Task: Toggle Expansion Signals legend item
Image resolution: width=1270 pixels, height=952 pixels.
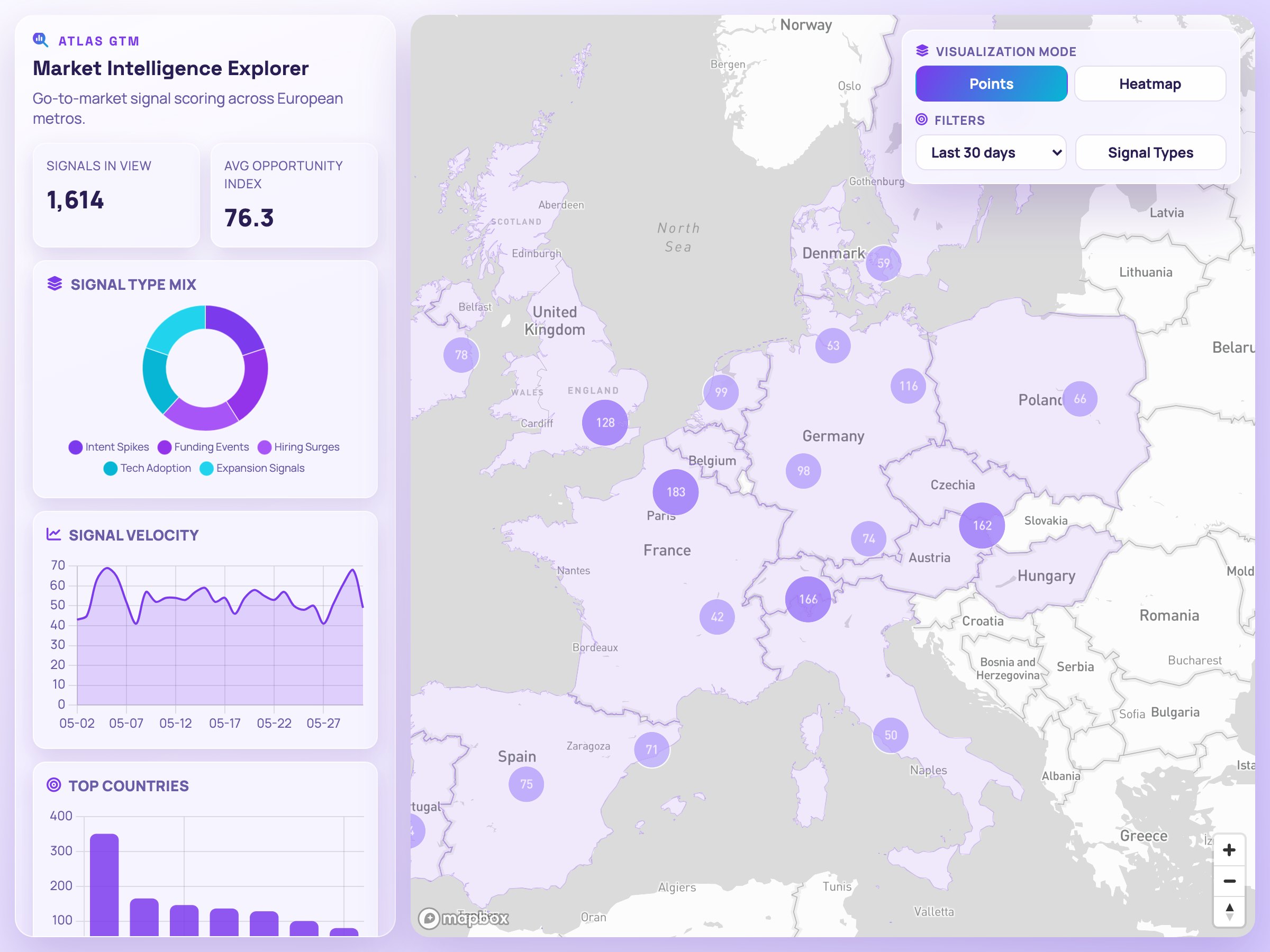Action: pos(252,468)
